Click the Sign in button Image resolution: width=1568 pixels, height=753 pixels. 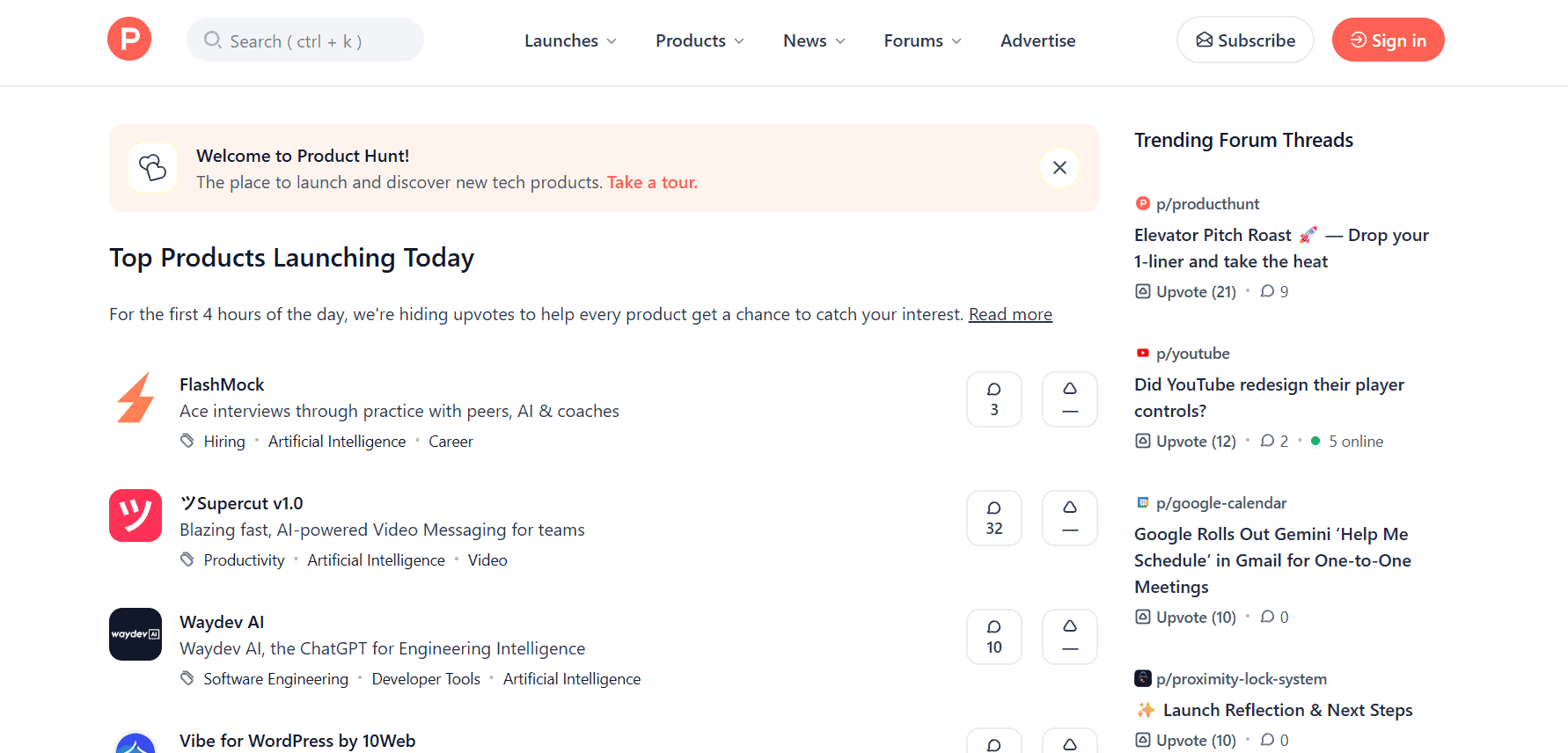pos(1388,40)
